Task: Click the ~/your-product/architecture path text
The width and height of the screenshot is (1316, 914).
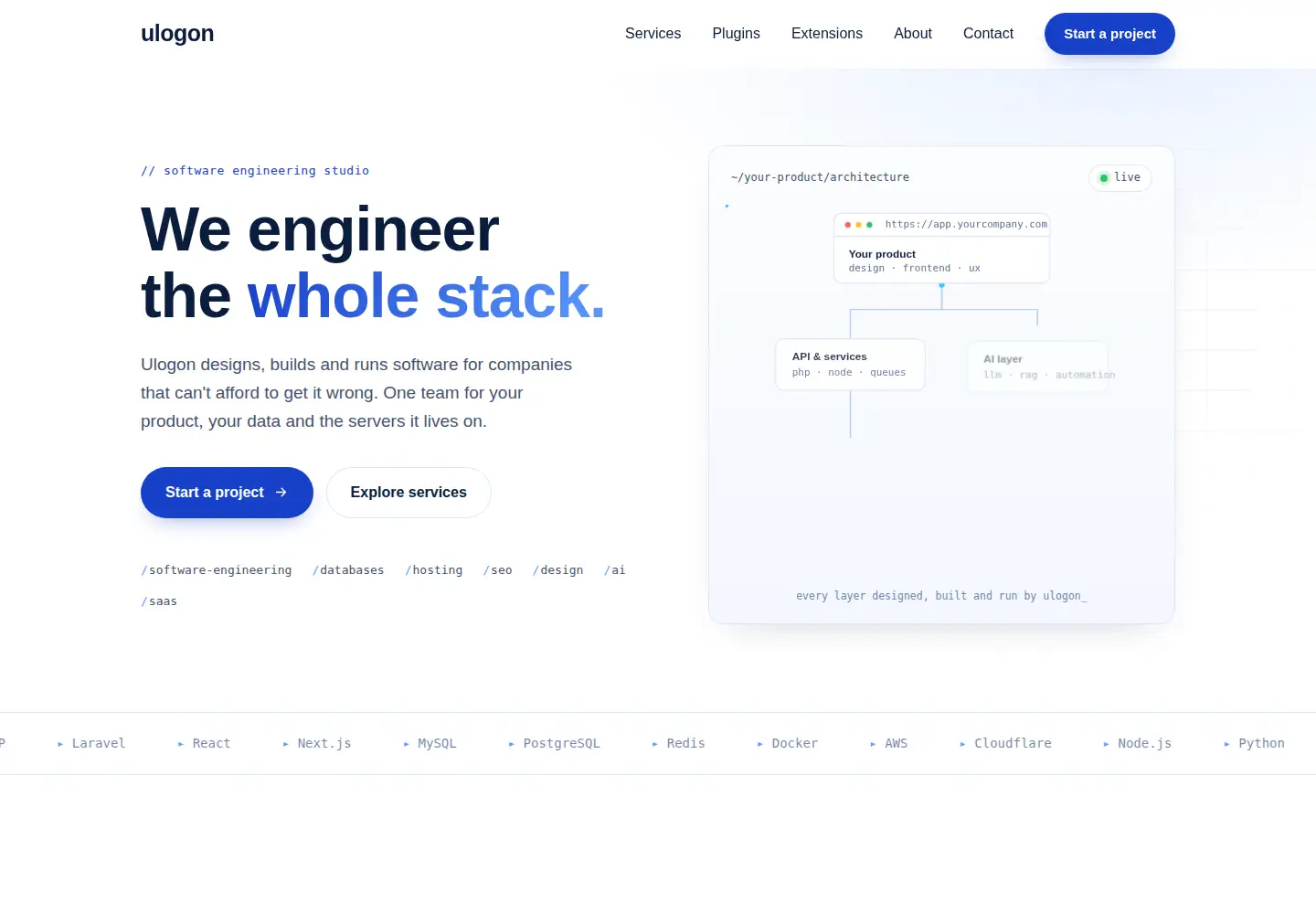Action: tap(820, 177)
